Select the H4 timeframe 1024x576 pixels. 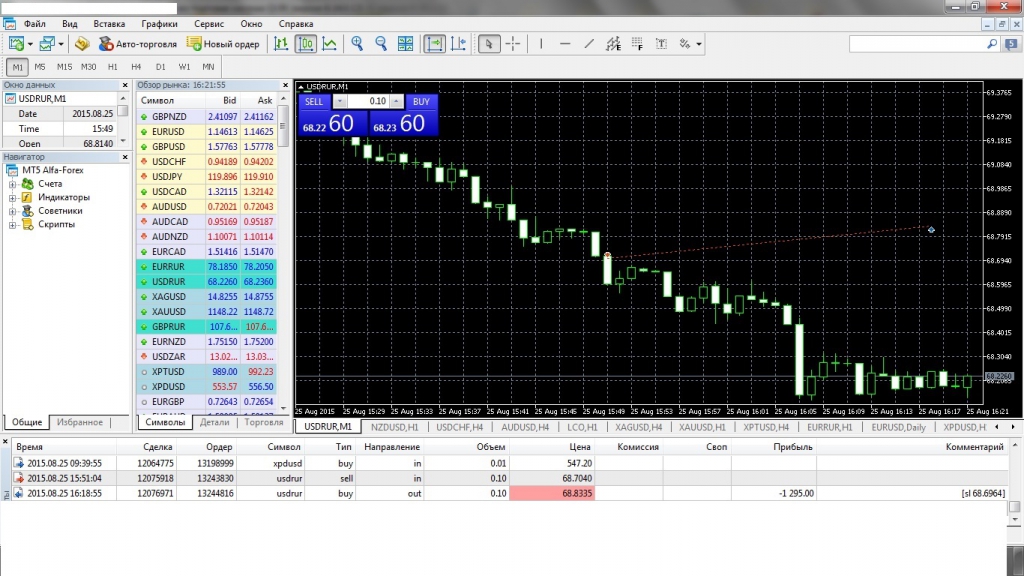tap(136, 67)
